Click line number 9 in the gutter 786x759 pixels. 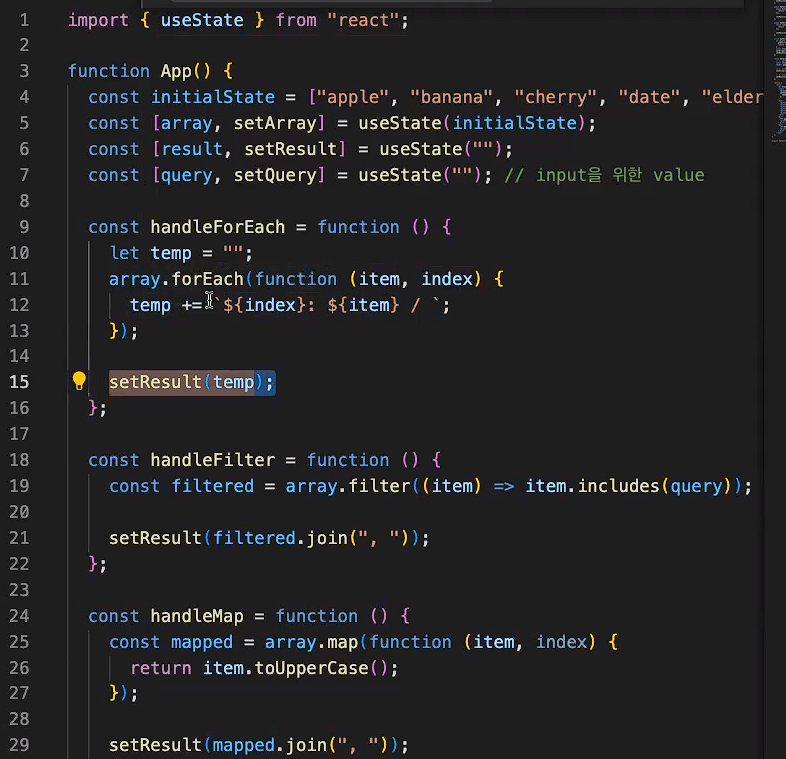[x=24, y=227]
